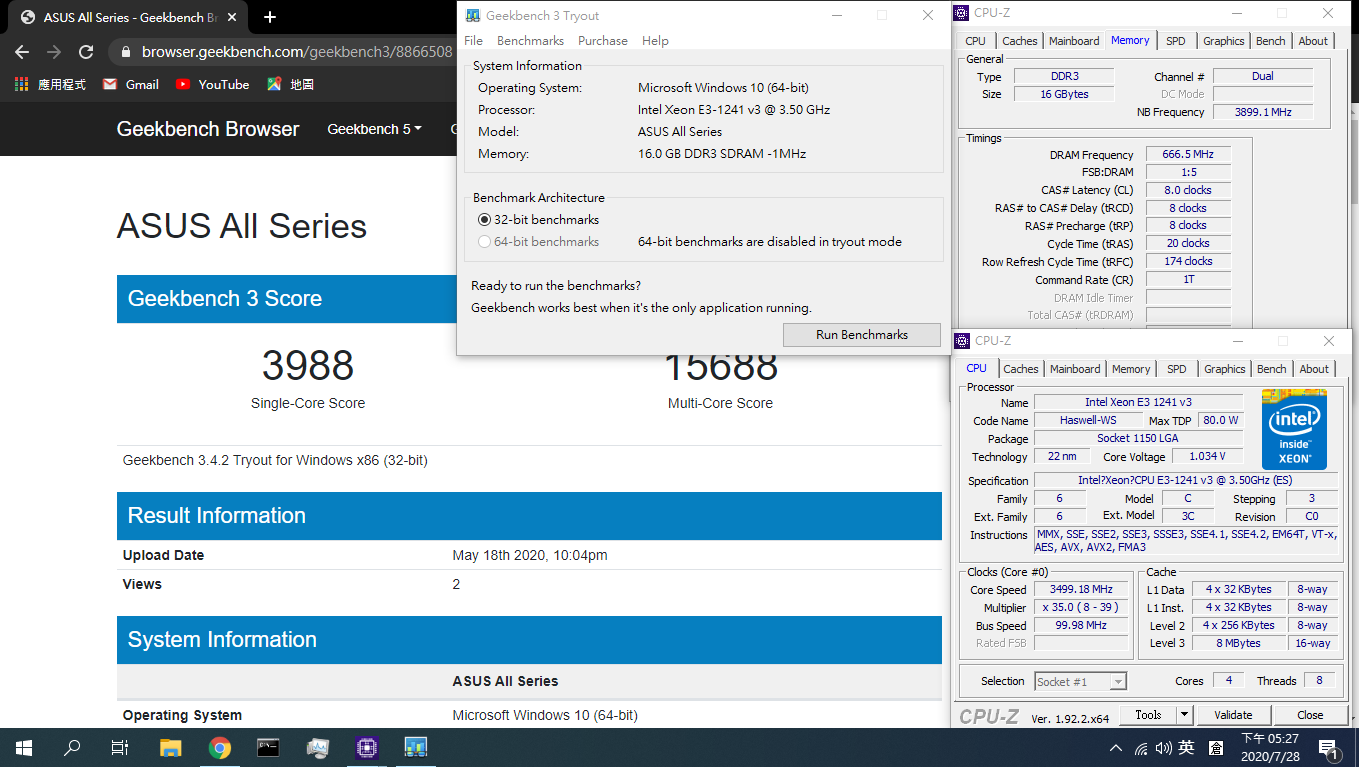Viewport: 1359px width, 767px height.
Task: Open Purchase menu in Geekbench 3 Tryout
Action: coord(603,41)
